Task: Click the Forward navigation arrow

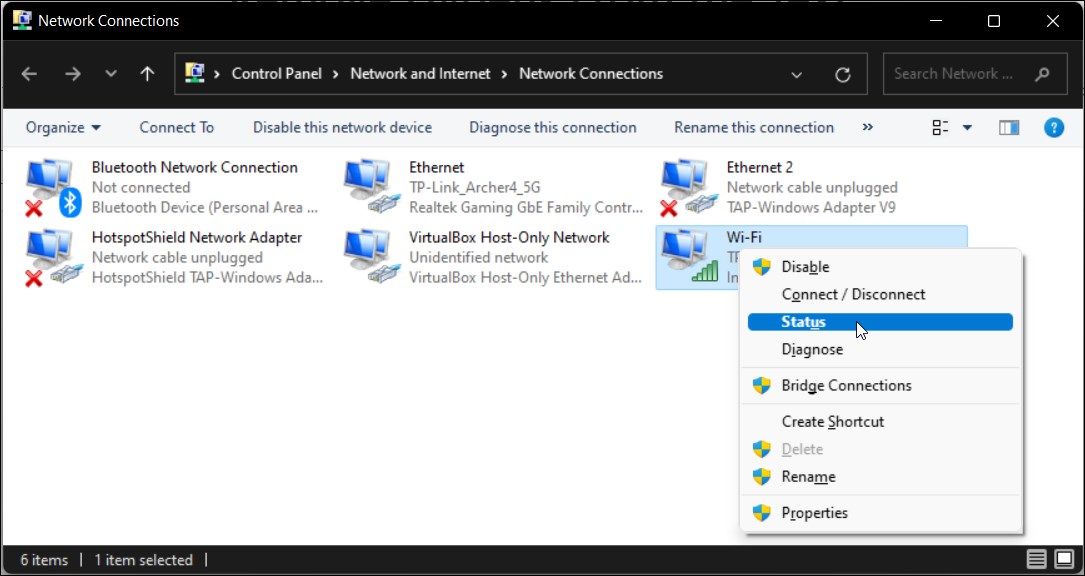Action: pos(73,73)
